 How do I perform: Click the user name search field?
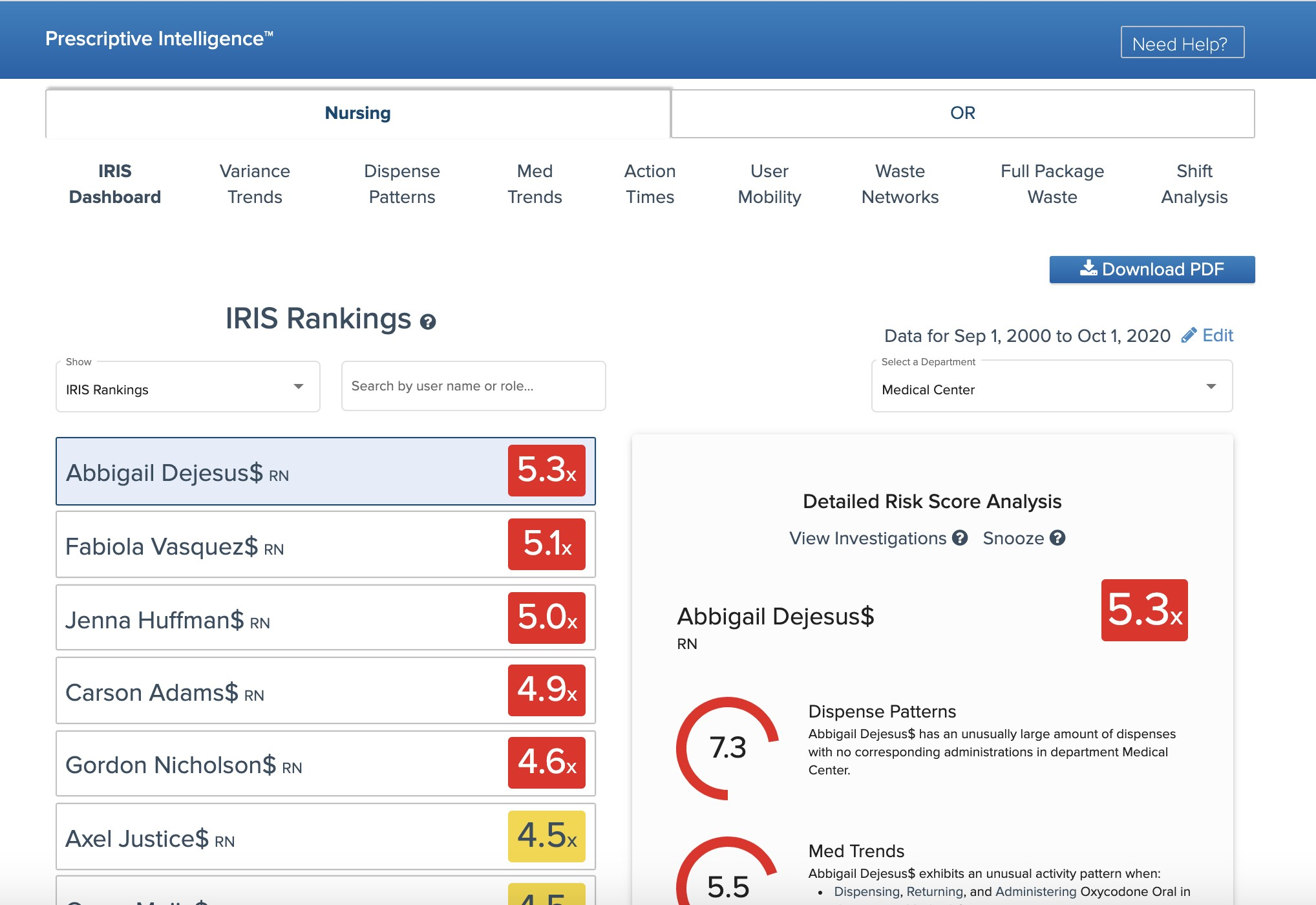click(x=473, y=386)
